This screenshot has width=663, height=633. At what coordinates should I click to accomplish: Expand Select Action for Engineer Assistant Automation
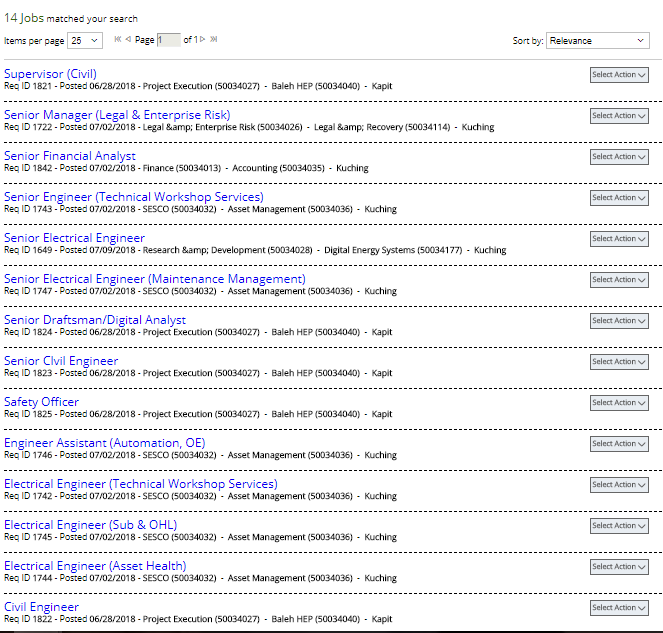(619, 444)
